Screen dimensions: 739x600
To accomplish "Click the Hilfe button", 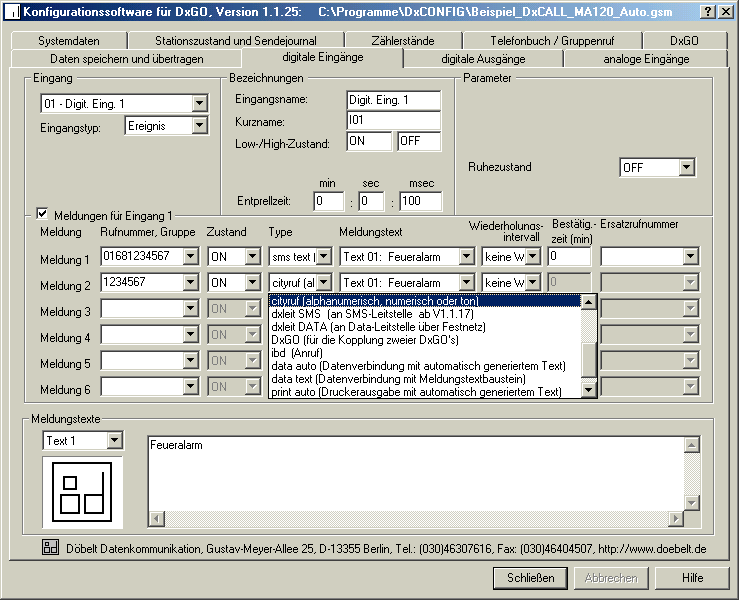I will point(692,578).
